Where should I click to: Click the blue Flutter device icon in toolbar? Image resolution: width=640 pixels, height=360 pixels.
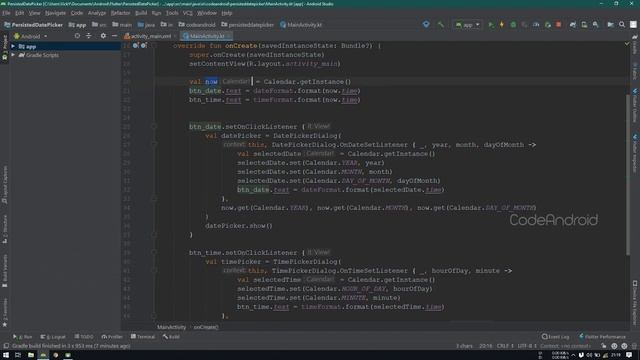tap(426, 25)
